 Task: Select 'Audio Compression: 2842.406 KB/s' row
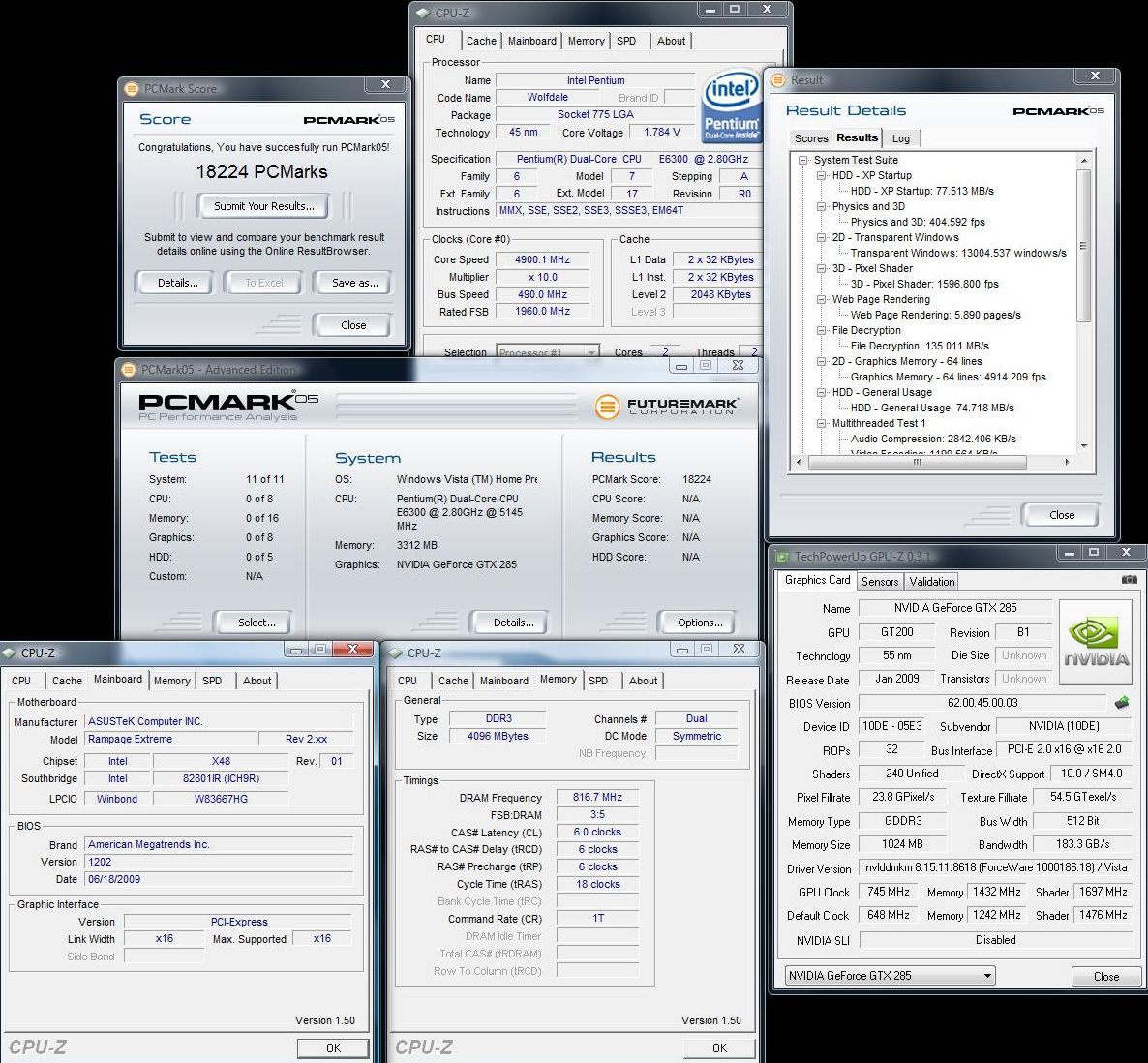[933, 439]
